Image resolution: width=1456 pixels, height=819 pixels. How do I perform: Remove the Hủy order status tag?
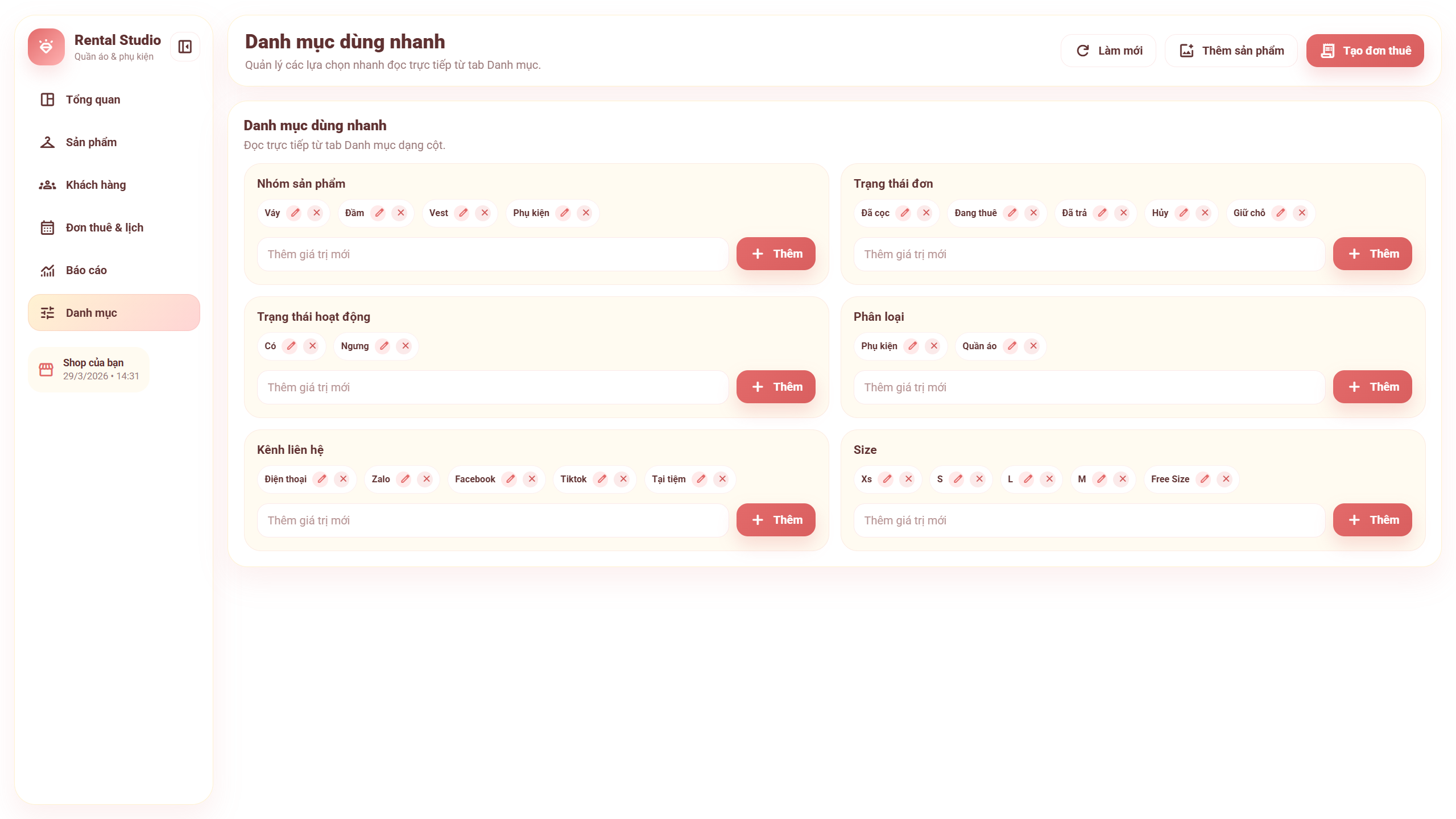pyautogui.click(x=1205, y=213)
